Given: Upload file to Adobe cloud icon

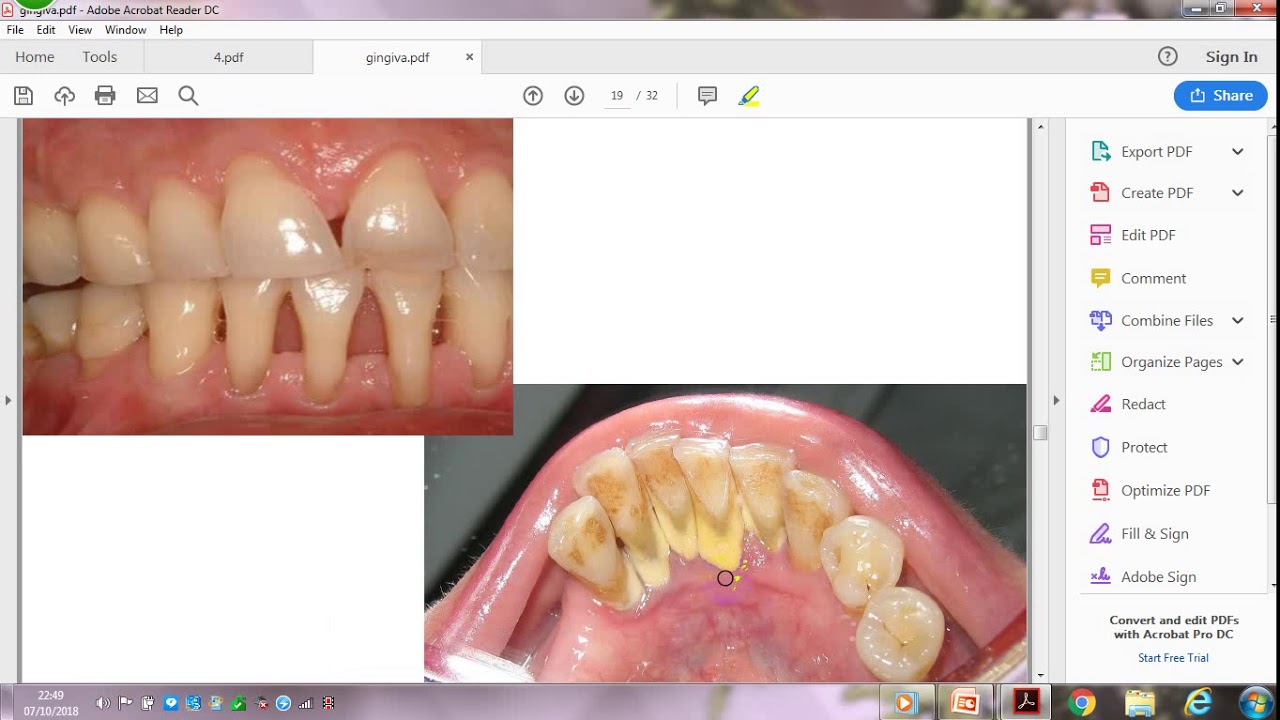Looking at the screenshot, I should click(65, 96).
